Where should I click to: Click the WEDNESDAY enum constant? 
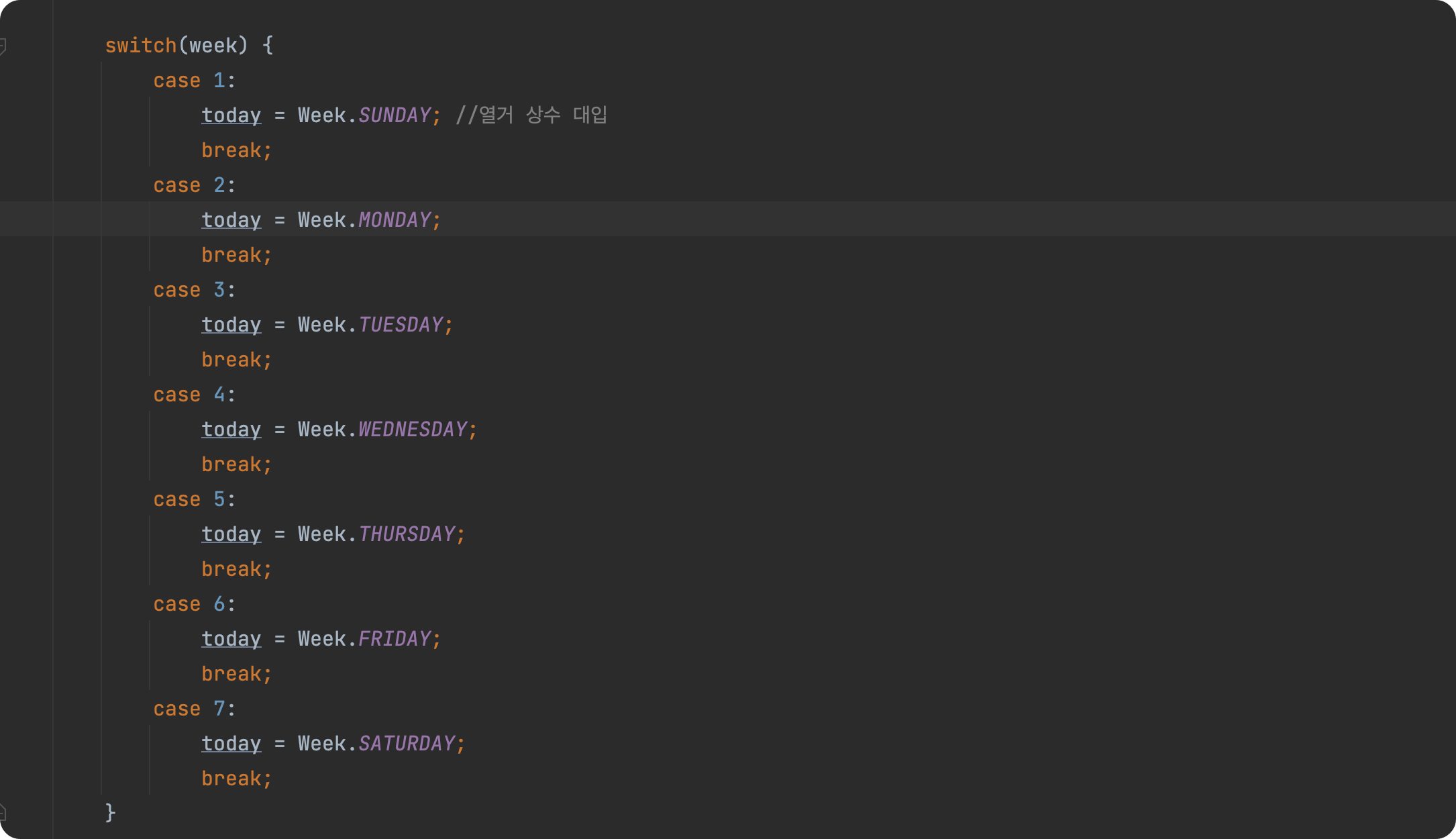[413, 430]
